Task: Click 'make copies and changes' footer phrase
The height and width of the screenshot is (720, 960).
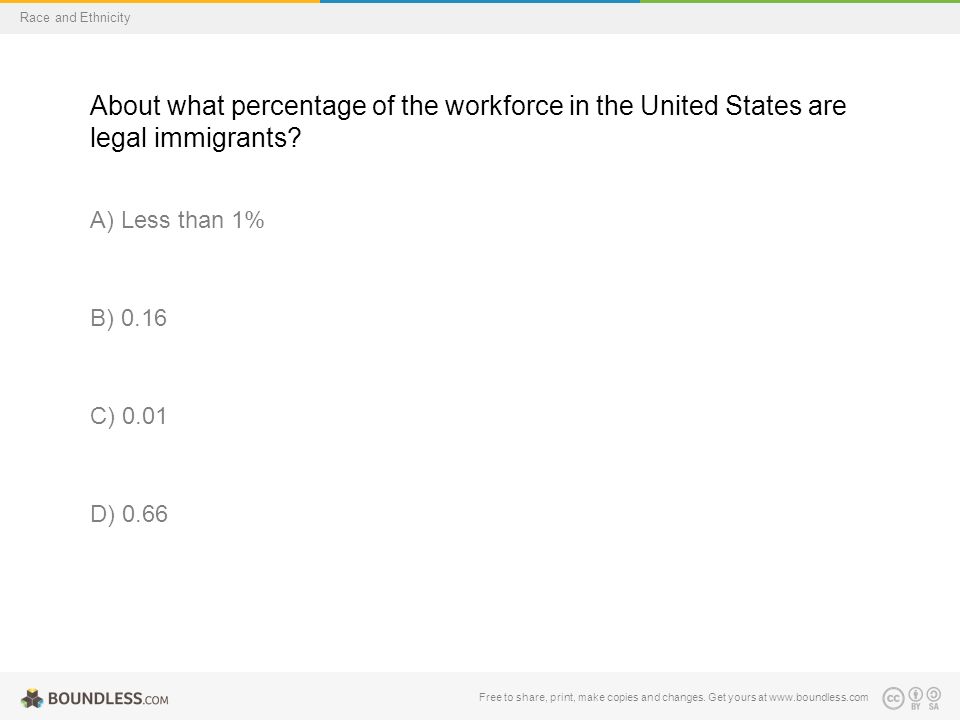Action: pos(641,697)
